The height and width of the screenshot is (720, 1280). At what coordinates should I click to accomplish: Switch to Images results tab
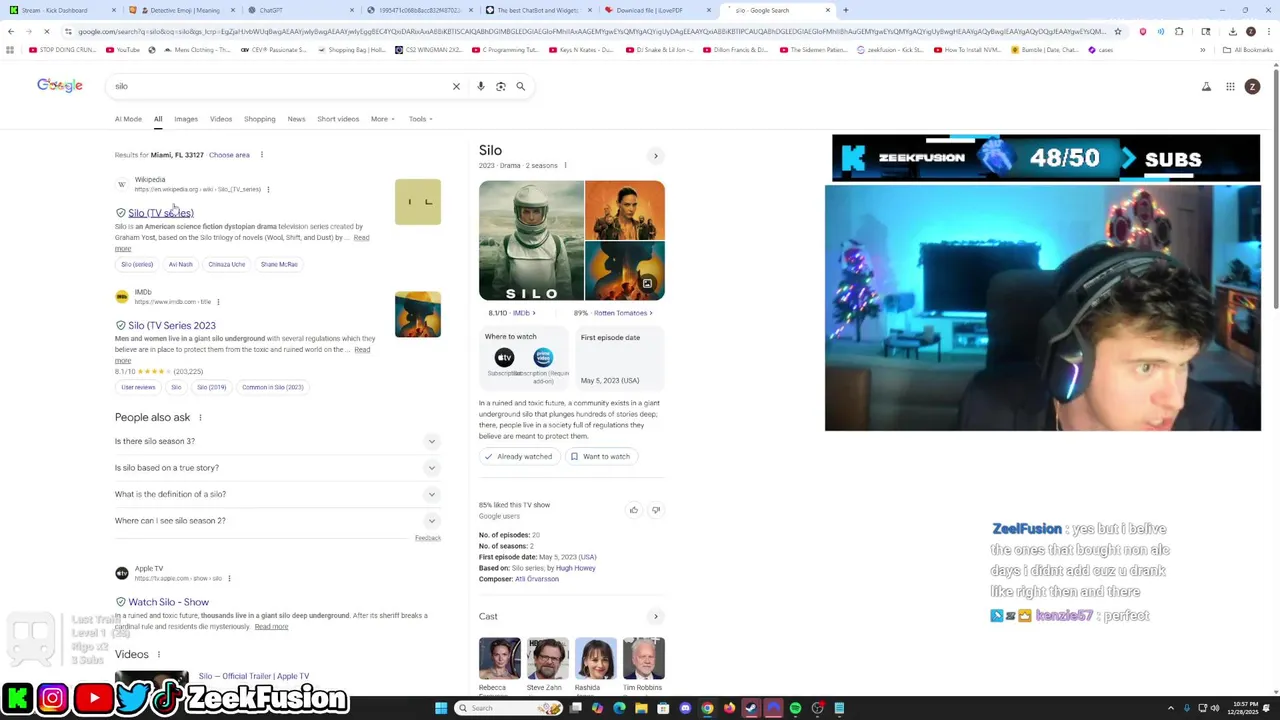[186, 119]
